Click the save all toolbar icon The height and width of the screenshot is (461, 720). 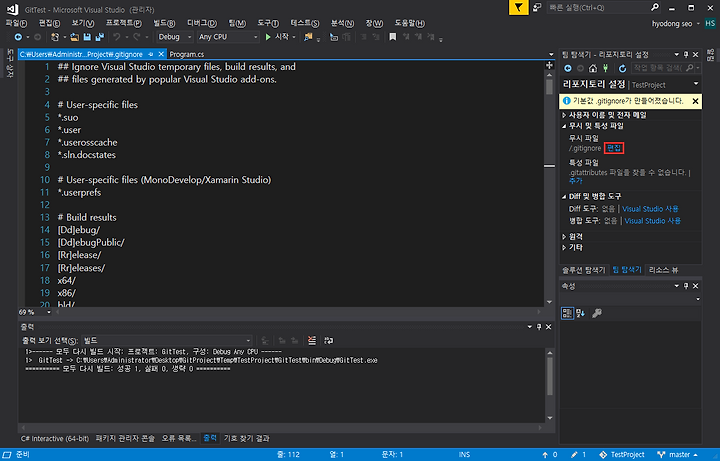tap(99, 37)
